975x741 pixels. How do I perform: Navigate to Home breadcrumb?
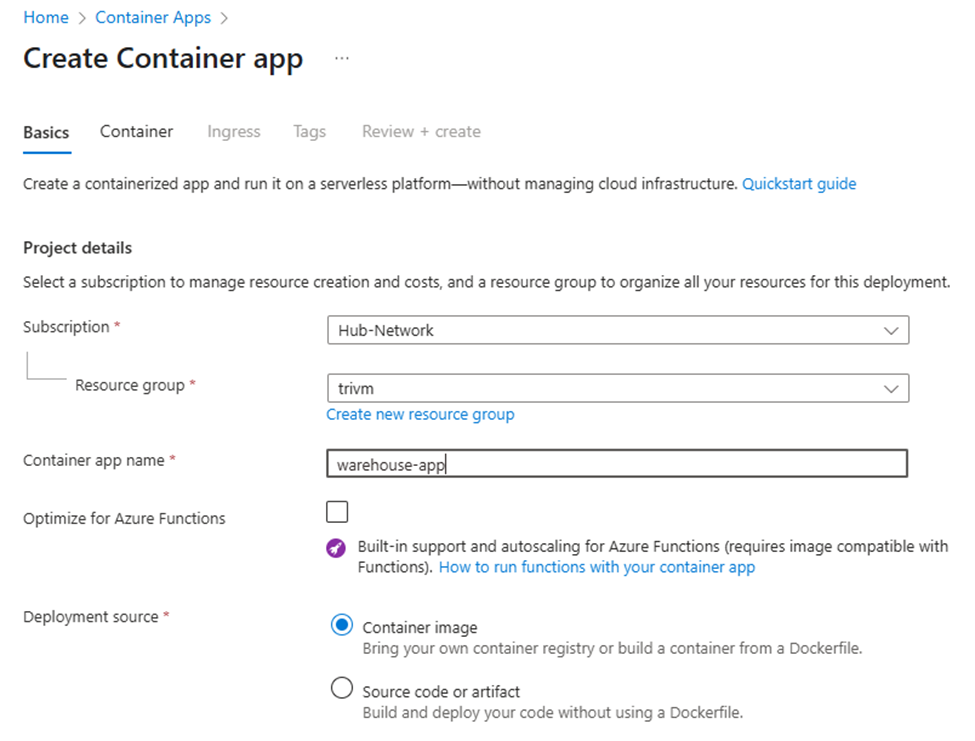[x=46, y=17]
